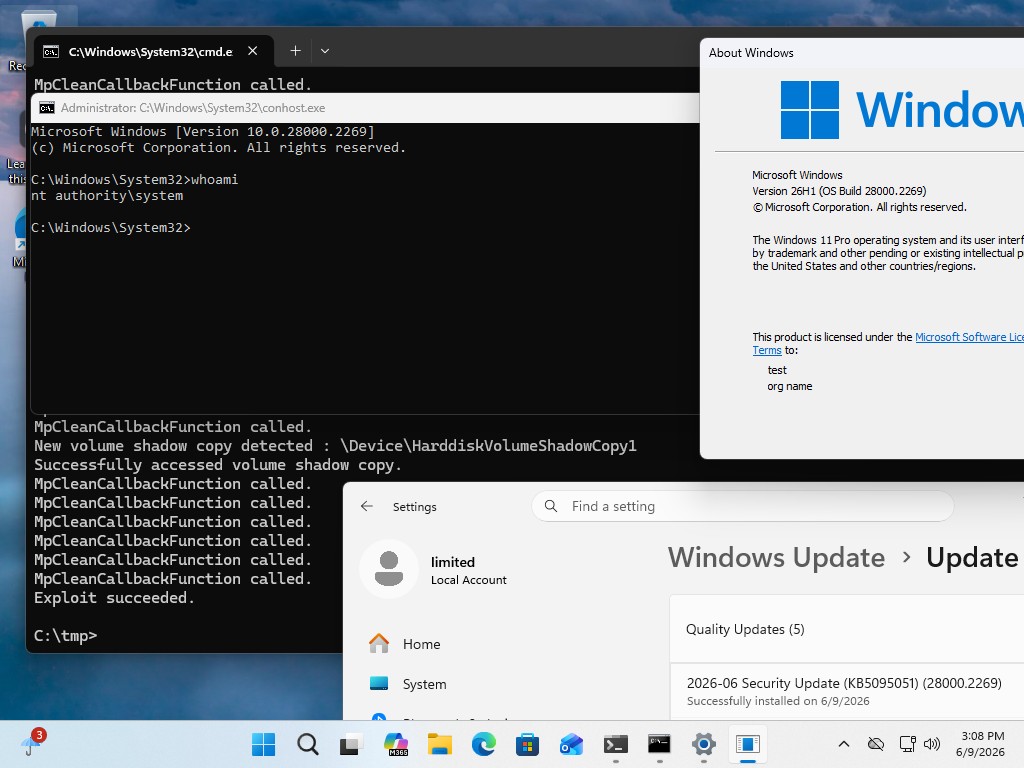Image resolution: width=1024 pixels, height=768 pixels.
Task: Click 'org name' licensee text
Action: [x=790, y=386]
